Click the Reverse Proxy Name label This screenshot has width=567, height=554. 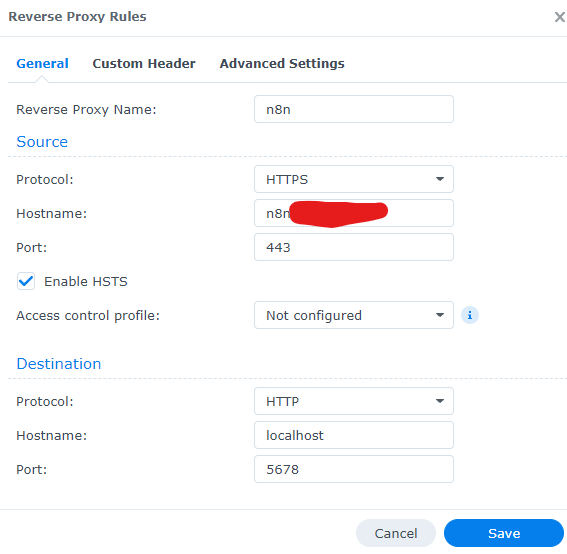(x=86, y=110)
